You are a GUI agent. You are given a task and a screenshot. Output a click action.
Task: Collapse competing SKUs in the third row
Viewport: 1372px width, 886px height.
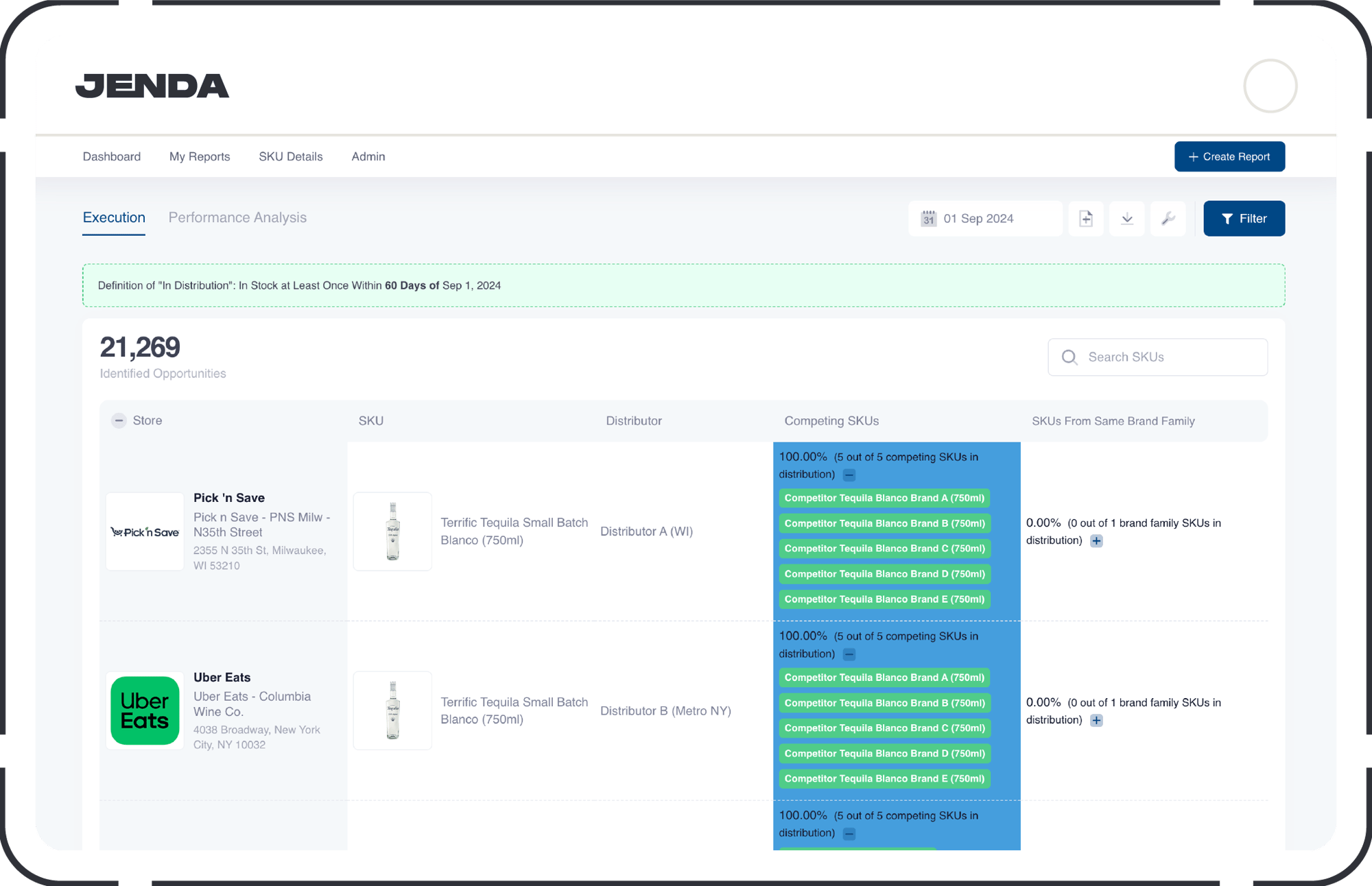tap(849, 834)
